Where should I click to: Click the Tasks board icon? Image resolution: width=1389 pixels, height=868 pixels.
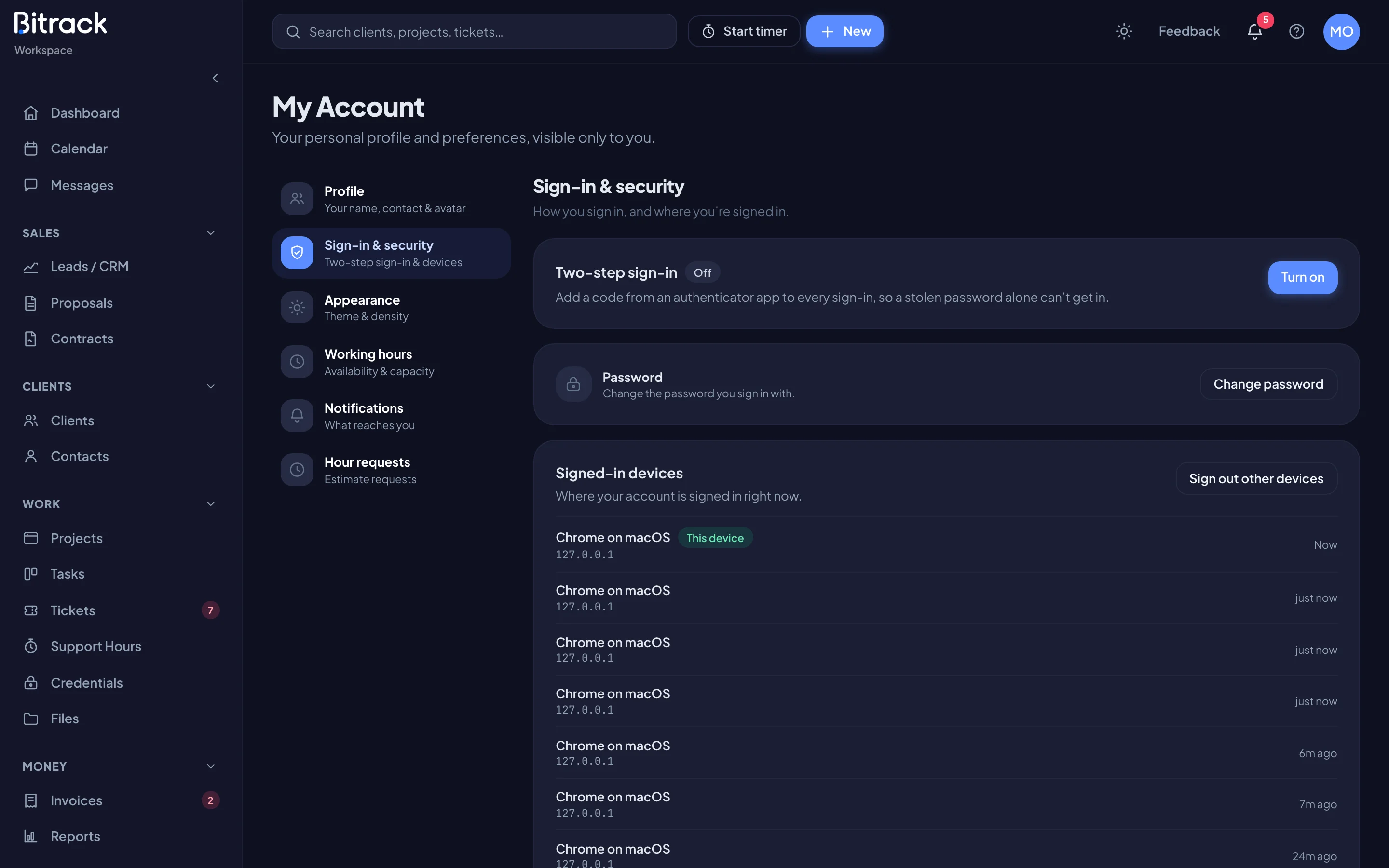pos(31,574)
